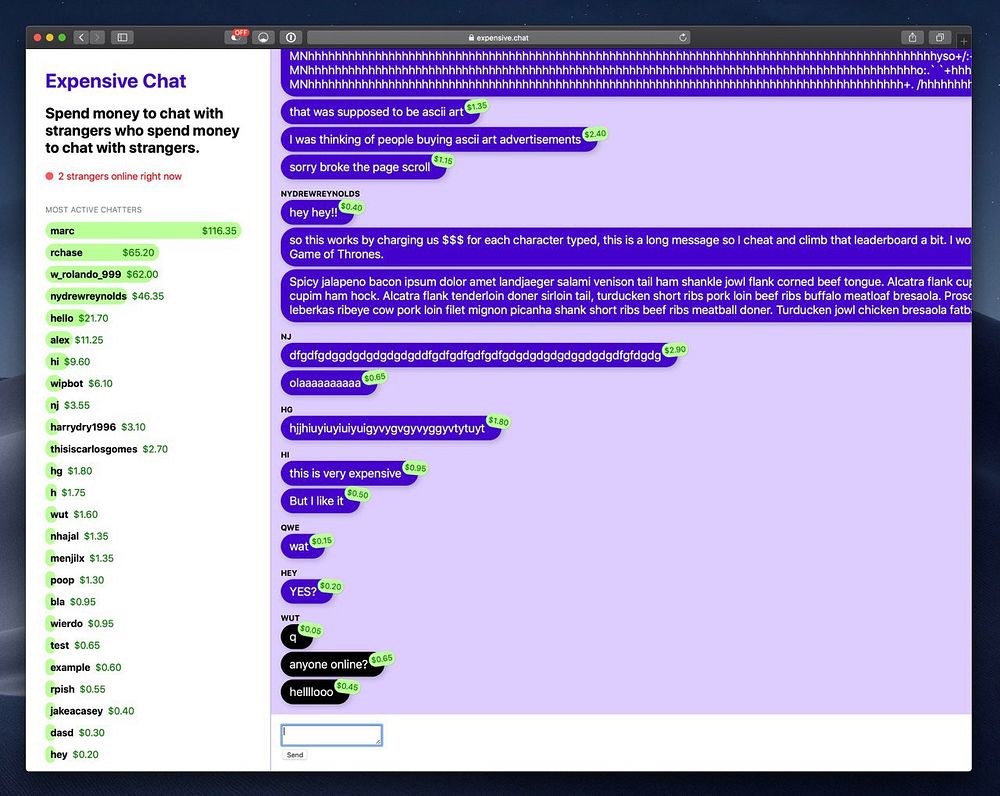Select dasd $0.30 leaderboard row
1000x796 pixels.
coord(76,733)
